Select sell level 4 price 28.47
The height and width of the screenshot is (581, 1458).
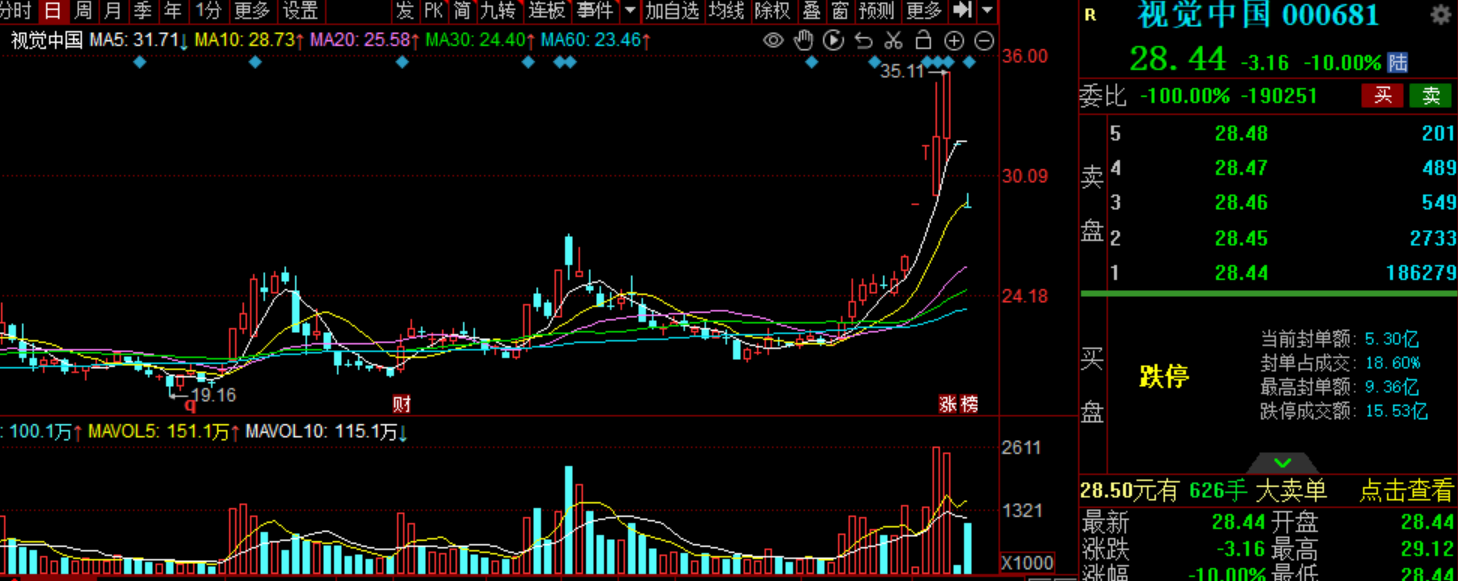click(1241, 169)
